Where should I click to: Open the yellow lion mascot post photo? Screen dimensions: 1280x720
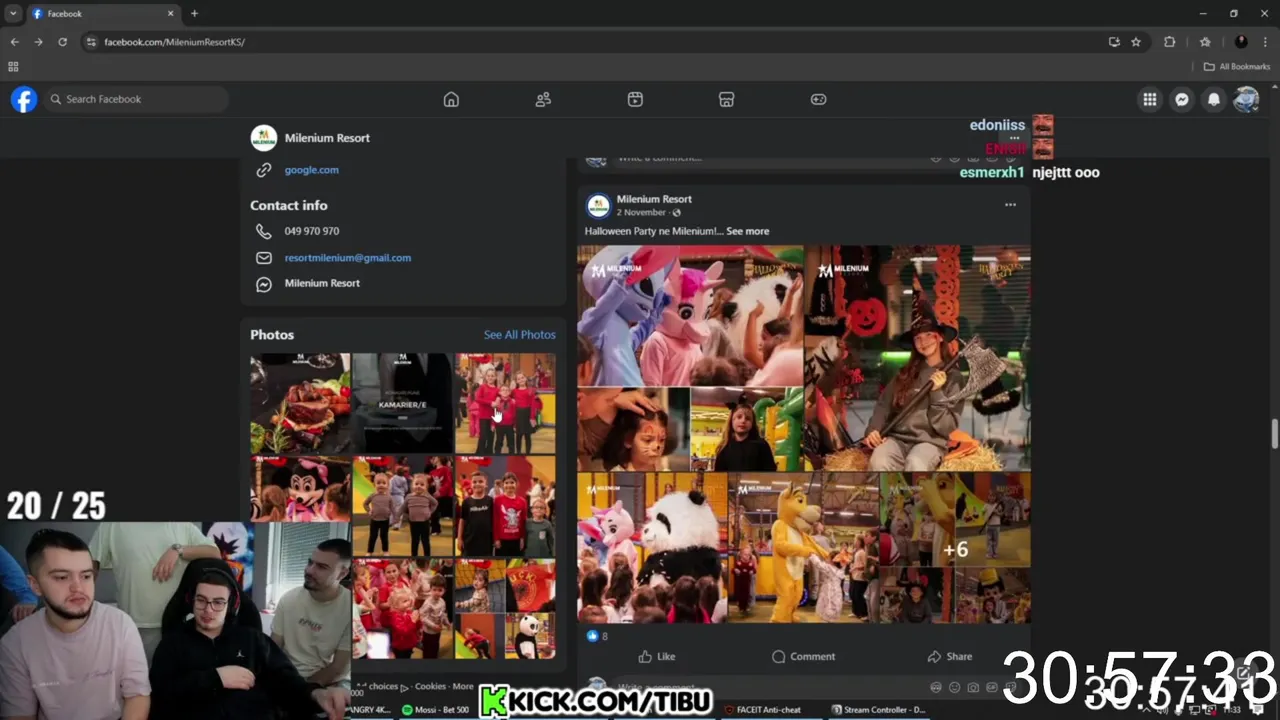point(803,548)
